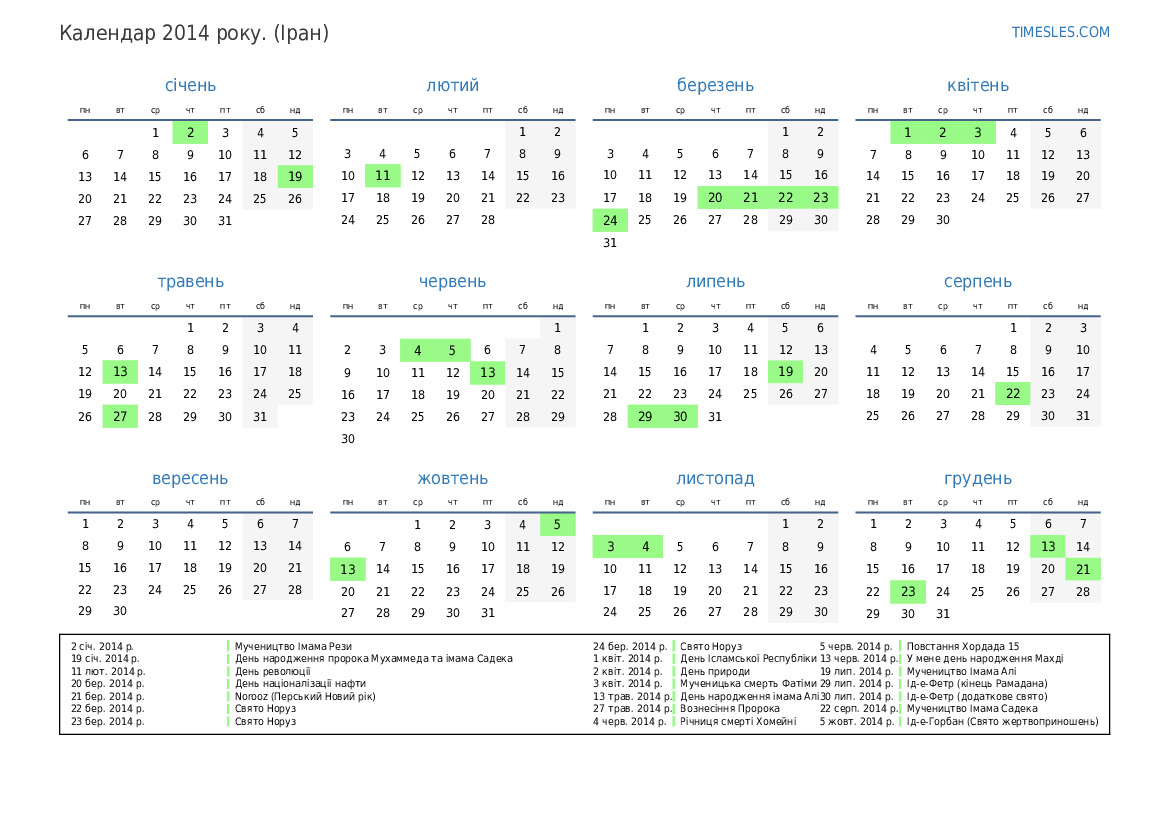The height and width of the screenshot is (827, 1169).
Task: Select 'Повстання Хордада 15' legend entry
Action: coord(963,646)
